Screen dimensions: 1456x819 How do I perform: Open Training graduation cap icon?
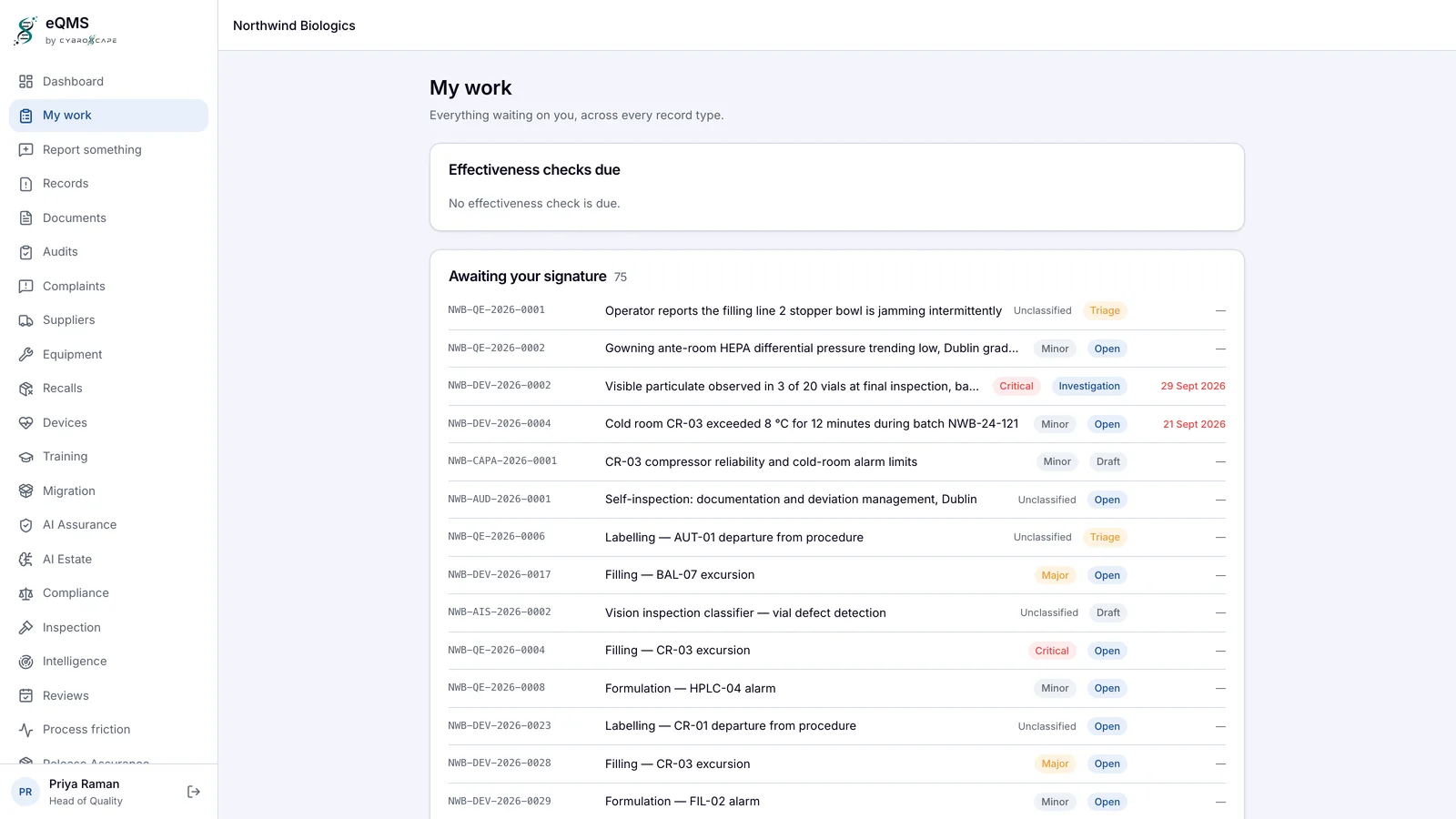click(25, 457)
